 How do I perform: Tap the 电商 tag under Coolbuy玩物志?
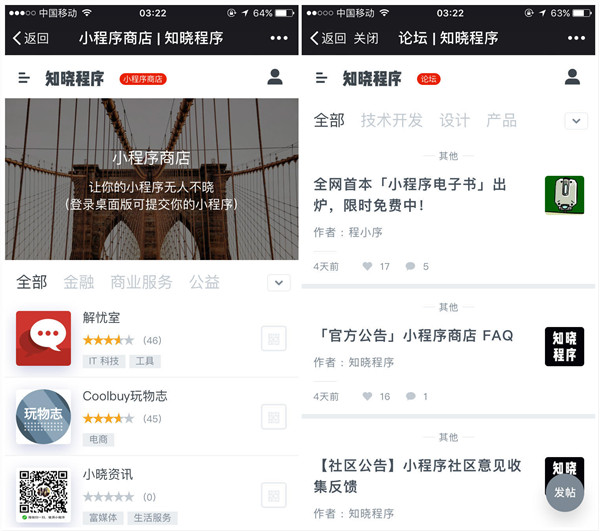[x=98, y=439]
